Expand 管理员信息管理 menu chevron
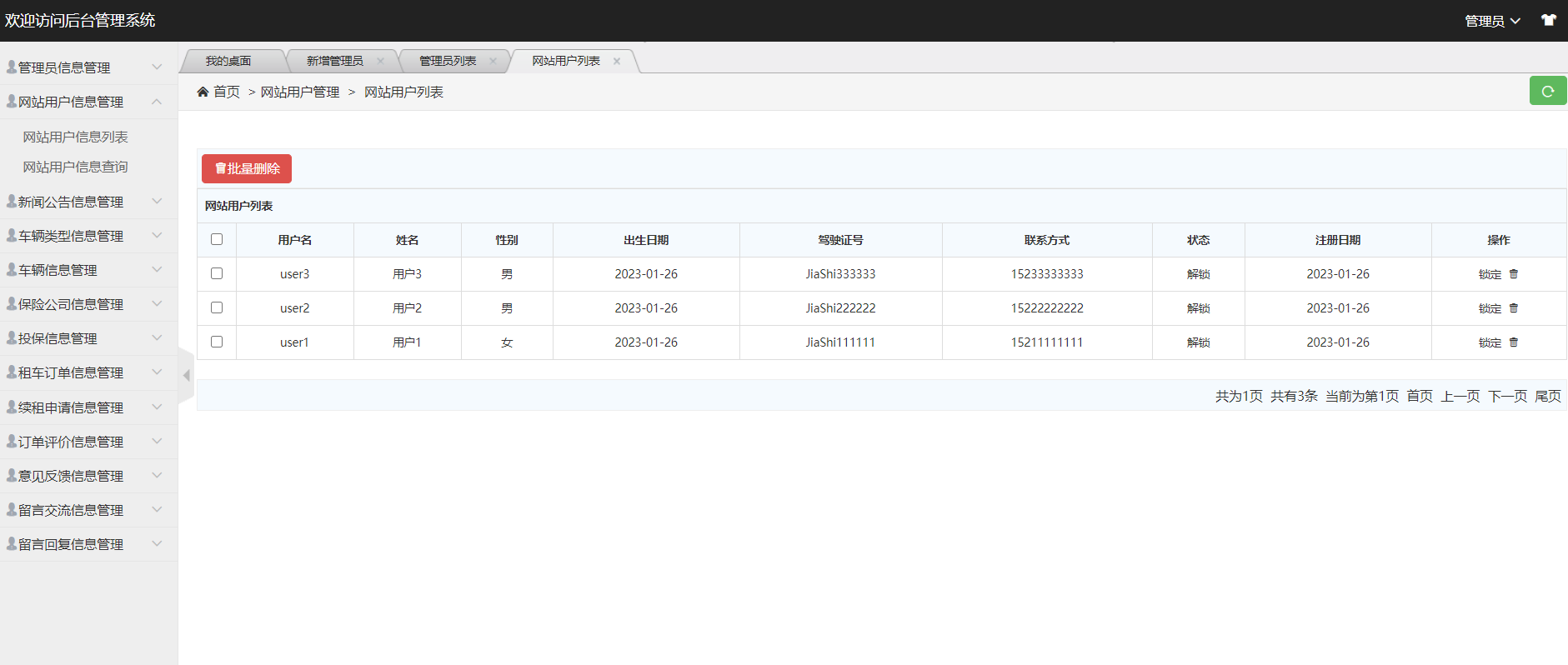 click(x=157, y=67)
